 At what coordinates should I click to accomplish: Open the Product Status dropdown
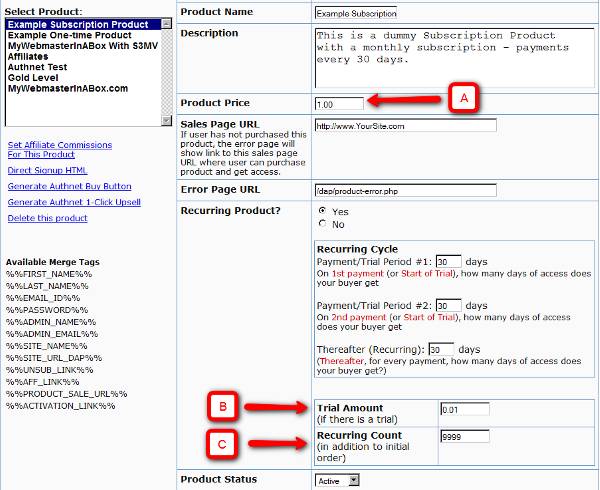tap(337, 480)
